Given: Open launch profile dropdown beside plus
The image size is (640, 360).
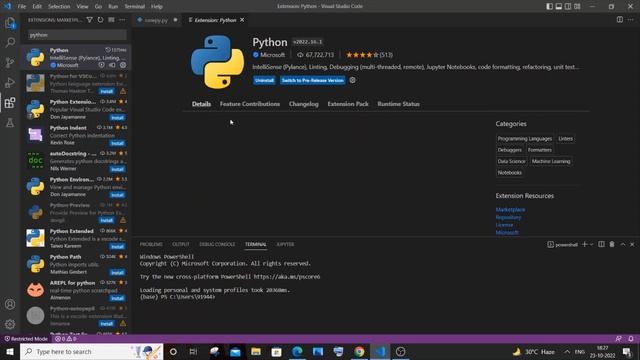Looking at the screenshot, I should 591,244.
